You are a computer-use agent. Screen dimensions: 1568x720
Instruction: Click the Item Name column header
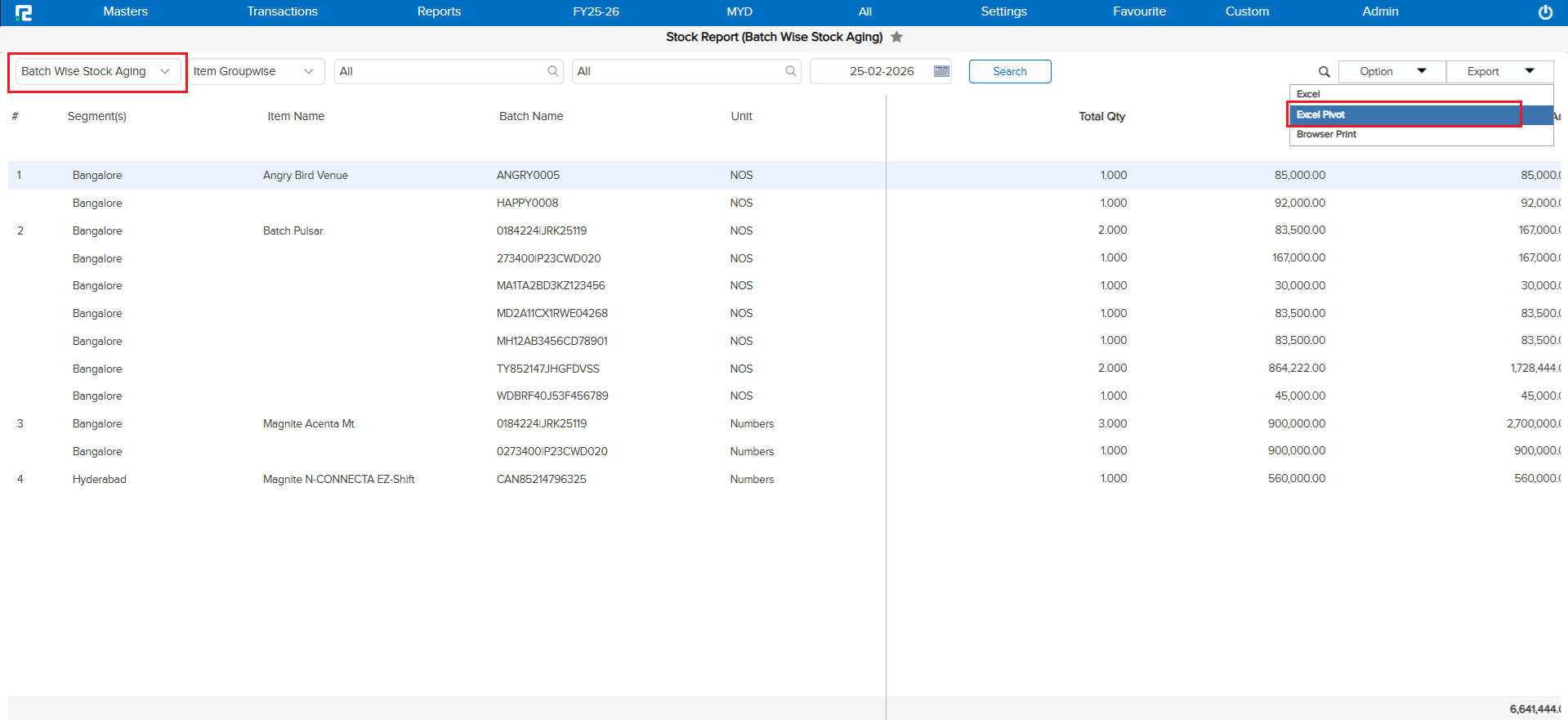[296, 116]
